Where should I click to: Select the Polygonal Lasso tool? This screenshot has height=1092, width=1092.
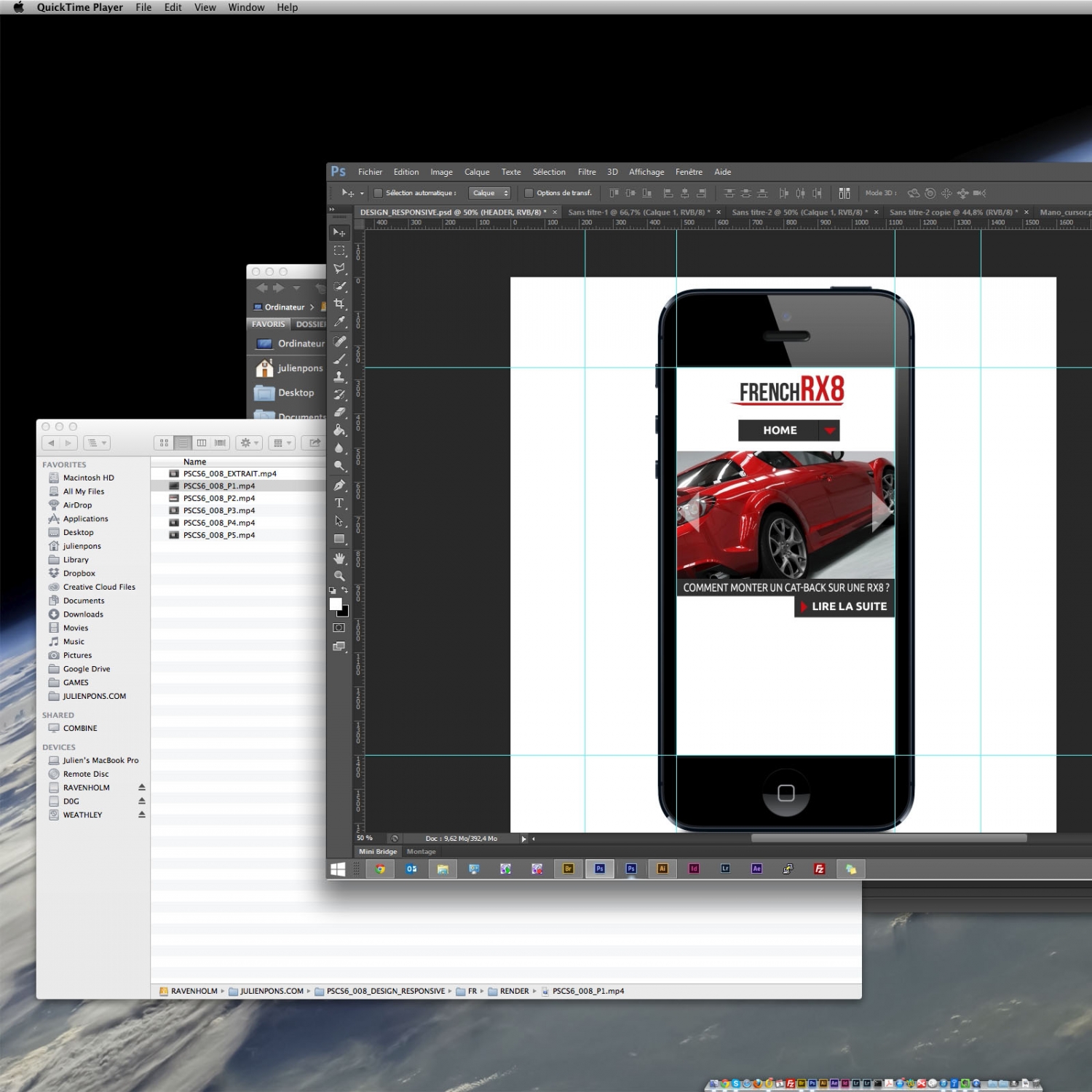(339, 269)
